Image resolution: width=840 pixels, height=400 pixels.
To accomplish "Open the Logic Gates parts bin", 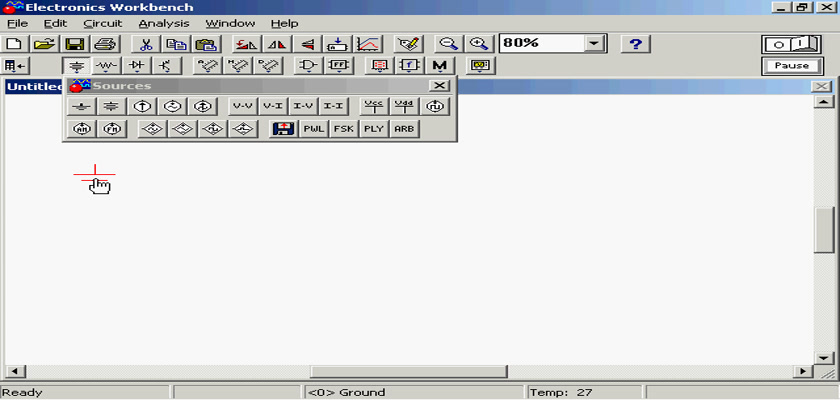I will 309,66.
